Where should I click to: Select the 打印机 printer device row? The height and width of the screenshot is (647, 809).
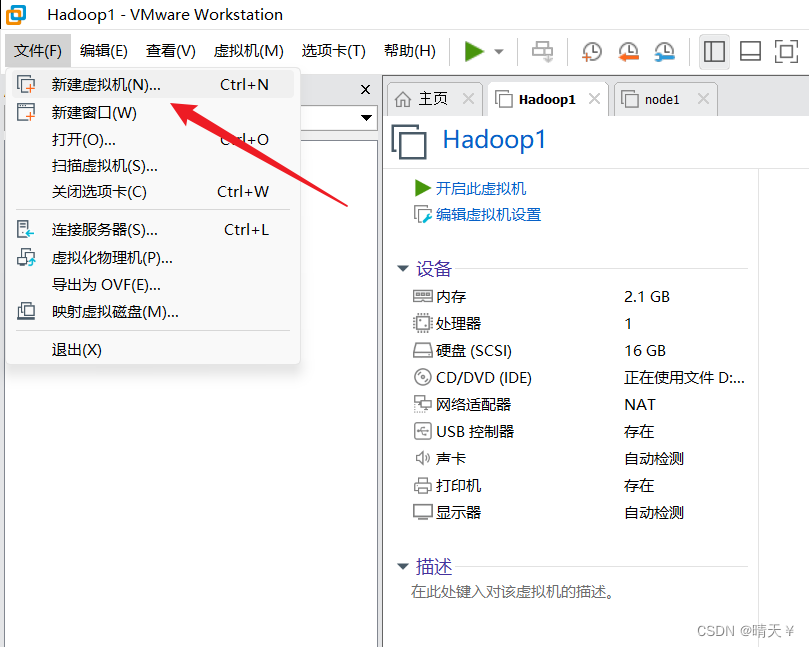tap(580, 486)
